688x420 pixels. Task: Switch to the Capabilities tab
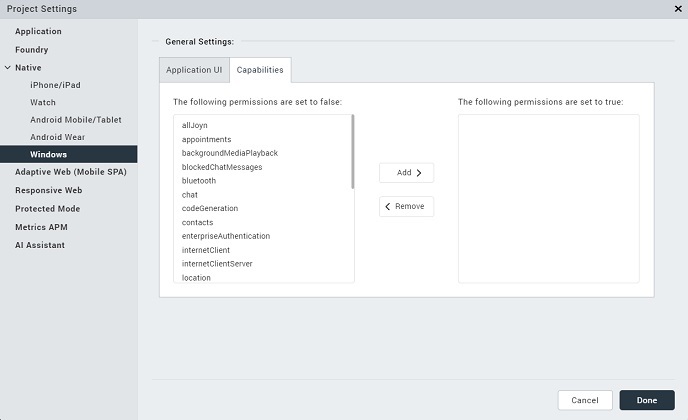260,70
